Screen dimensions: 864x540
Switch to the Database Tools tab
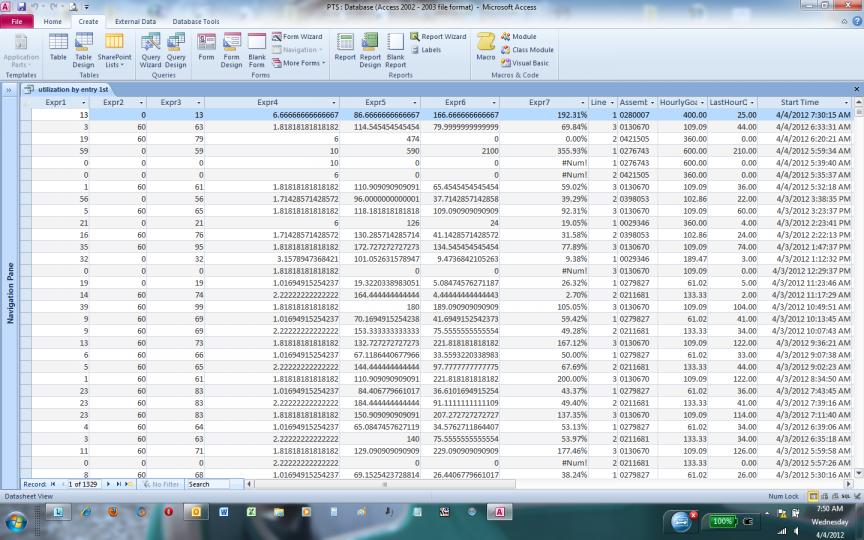click(x=196, y=21)
